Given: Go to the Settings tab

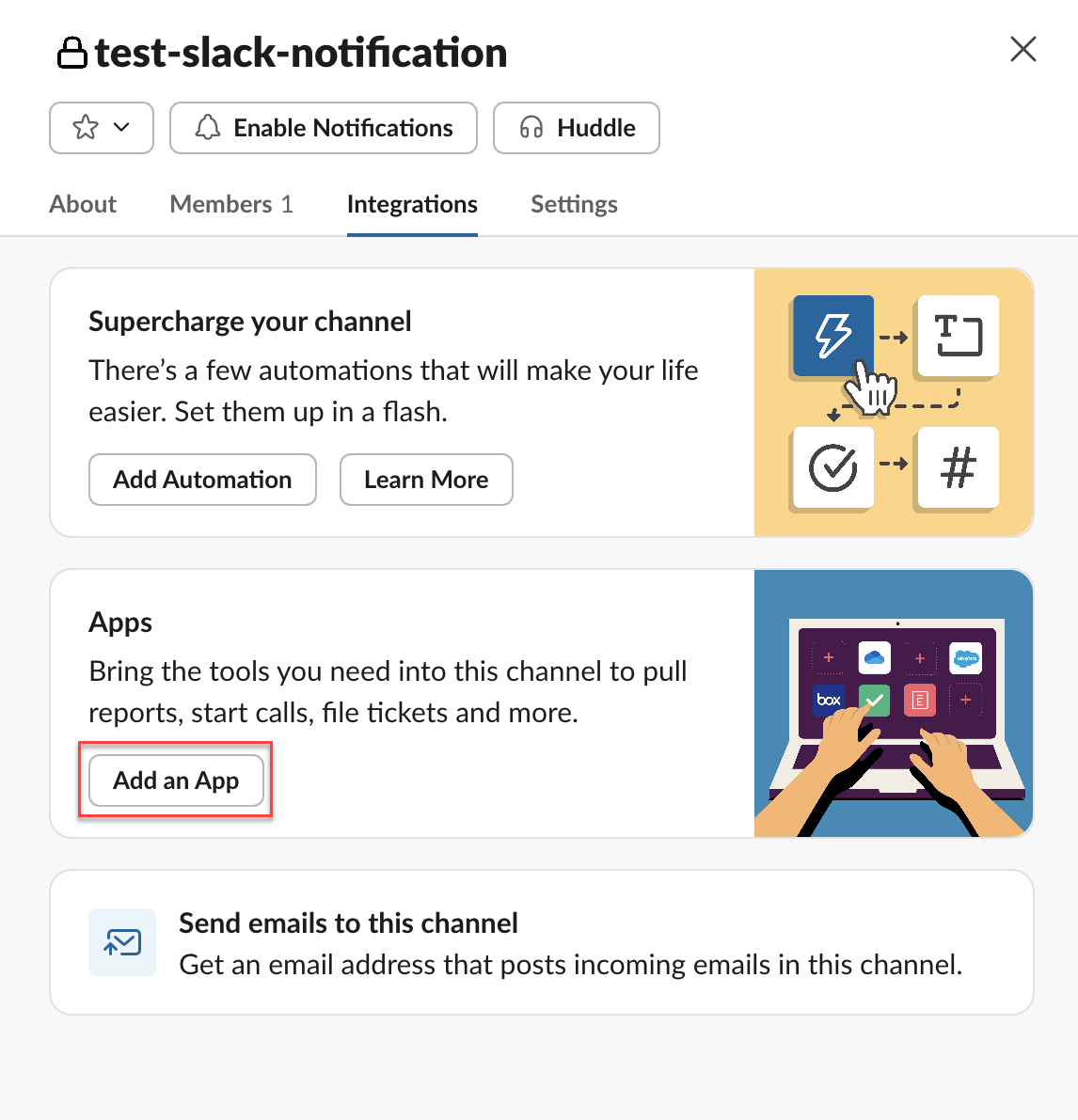Looking at the screenshot, I should [x=574, y=204].
